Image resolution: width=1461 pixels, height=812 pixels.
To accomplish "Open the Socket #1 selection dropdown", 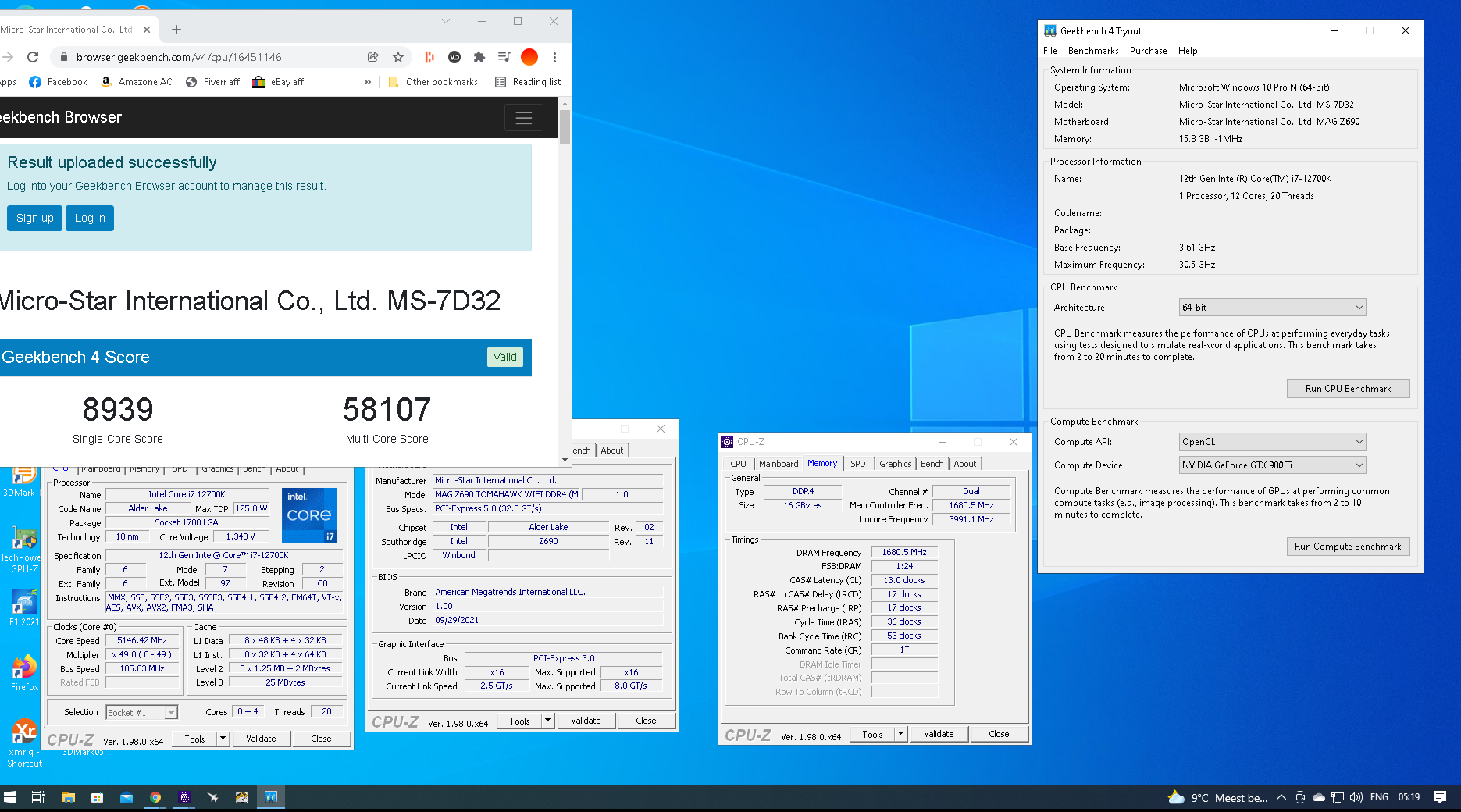I will pyautogui.click(x=141, y=713).
